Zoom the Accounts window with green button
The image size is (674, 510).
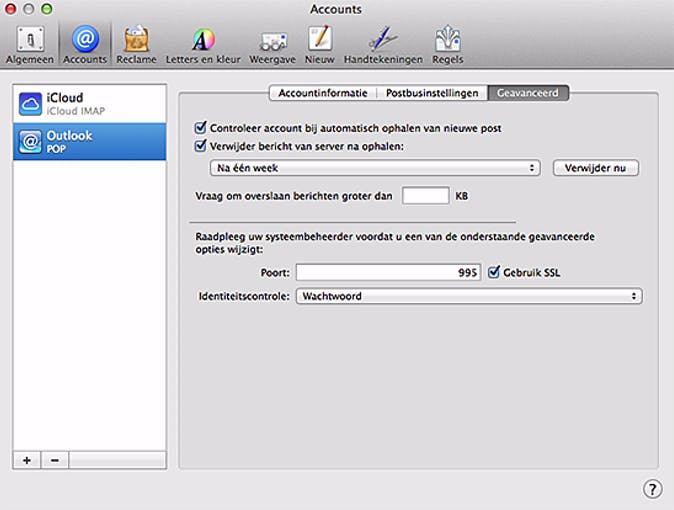47,9
